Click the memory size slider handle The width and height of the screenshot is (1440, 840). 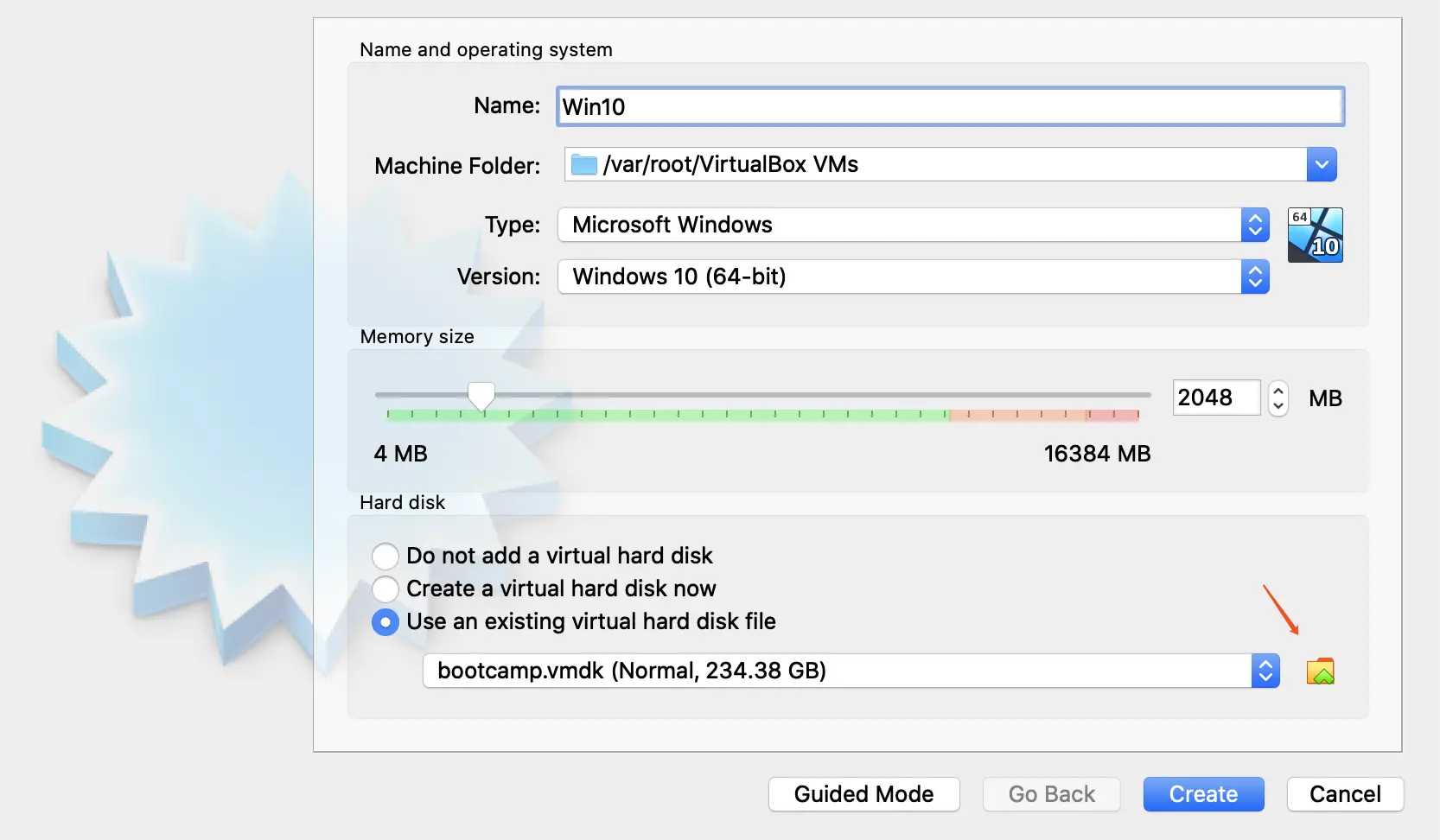click(481, 395)
